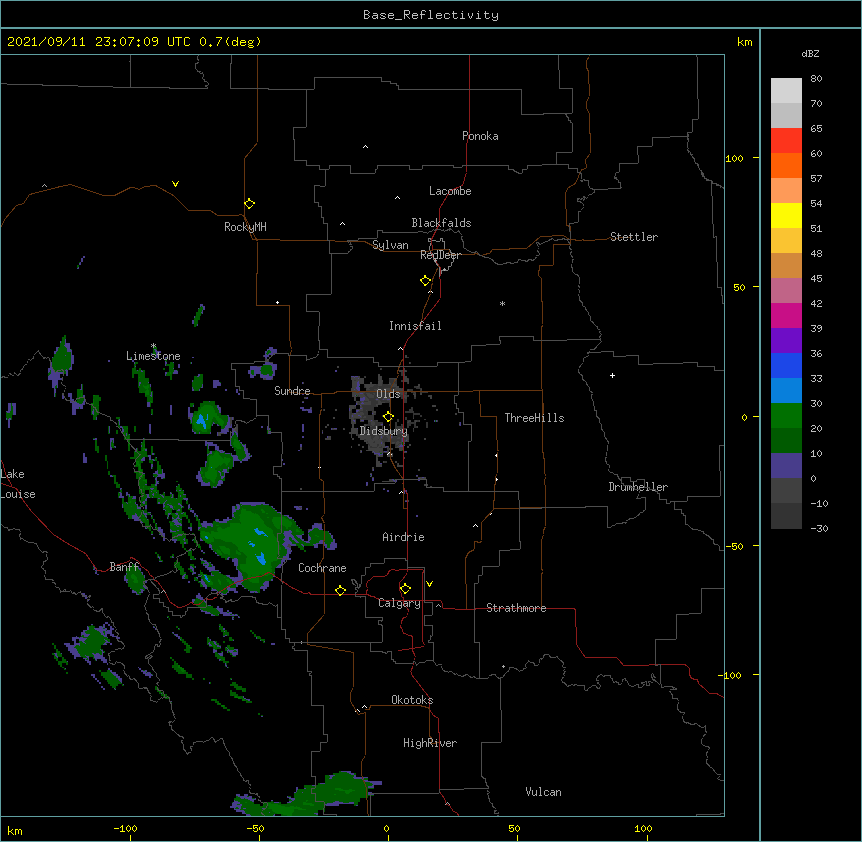Click the Lacombe city label
This screenshot has width=862, height=842.
click(450, 191)
